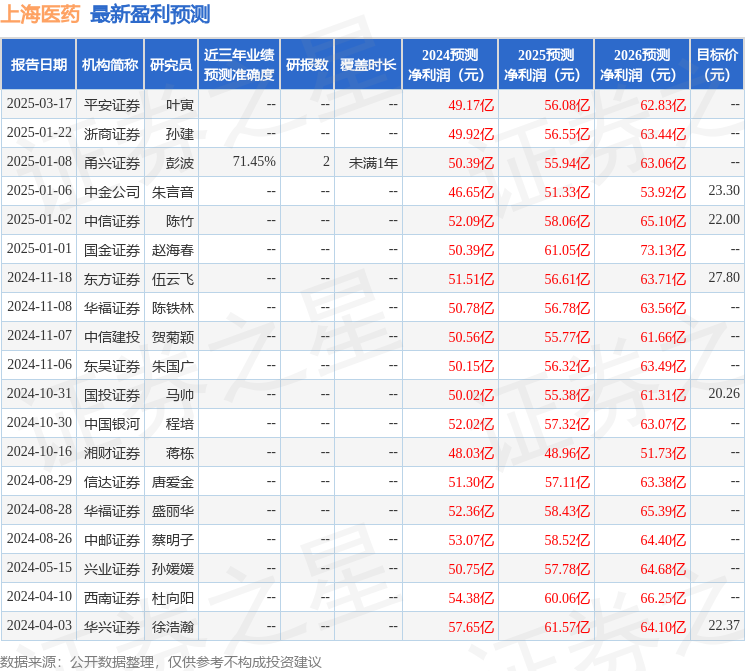Click the institution 信达证券
The height and width of the screenshot is (671, 745).
[112, 482]
